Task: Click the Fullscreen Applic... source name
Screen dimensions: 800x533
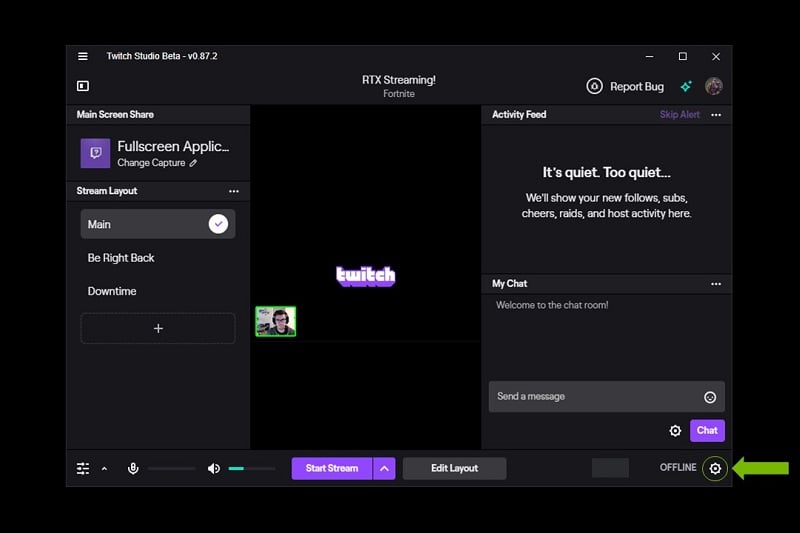Action: [173, 146]
